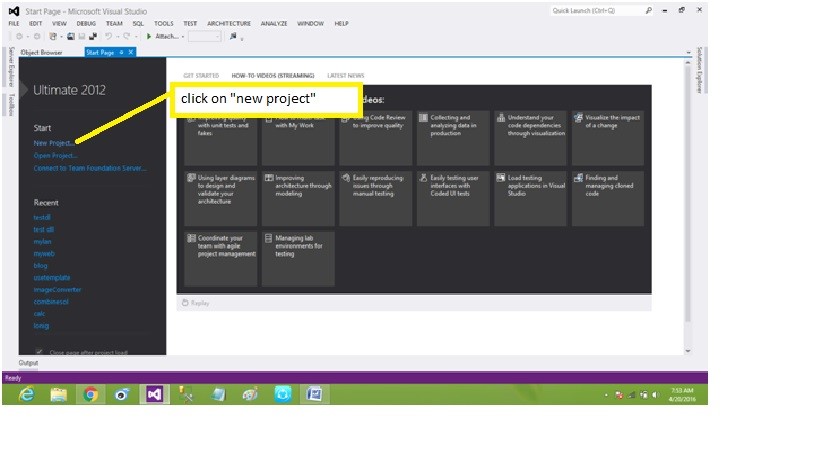Toggle Close page after project load checkbox

(x=39, y=352)
